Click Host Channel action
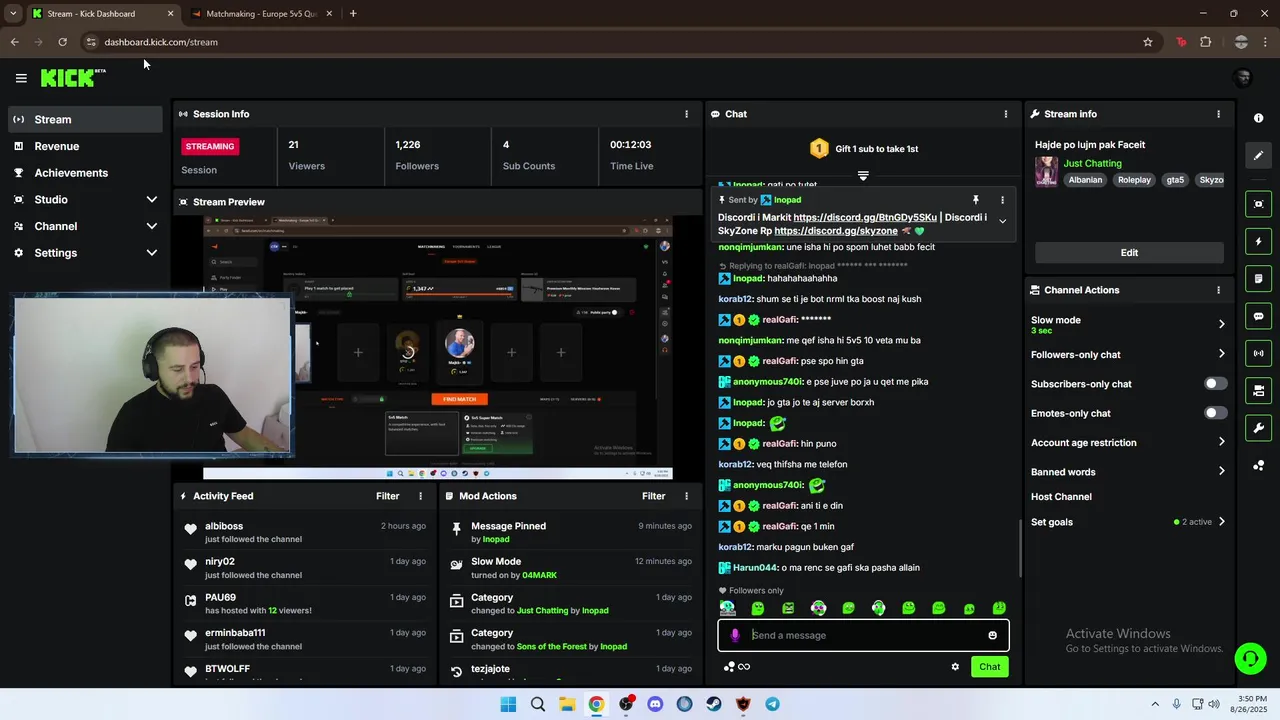Viewport: 1280px width, 720px height. click(x=1061, y=497)
